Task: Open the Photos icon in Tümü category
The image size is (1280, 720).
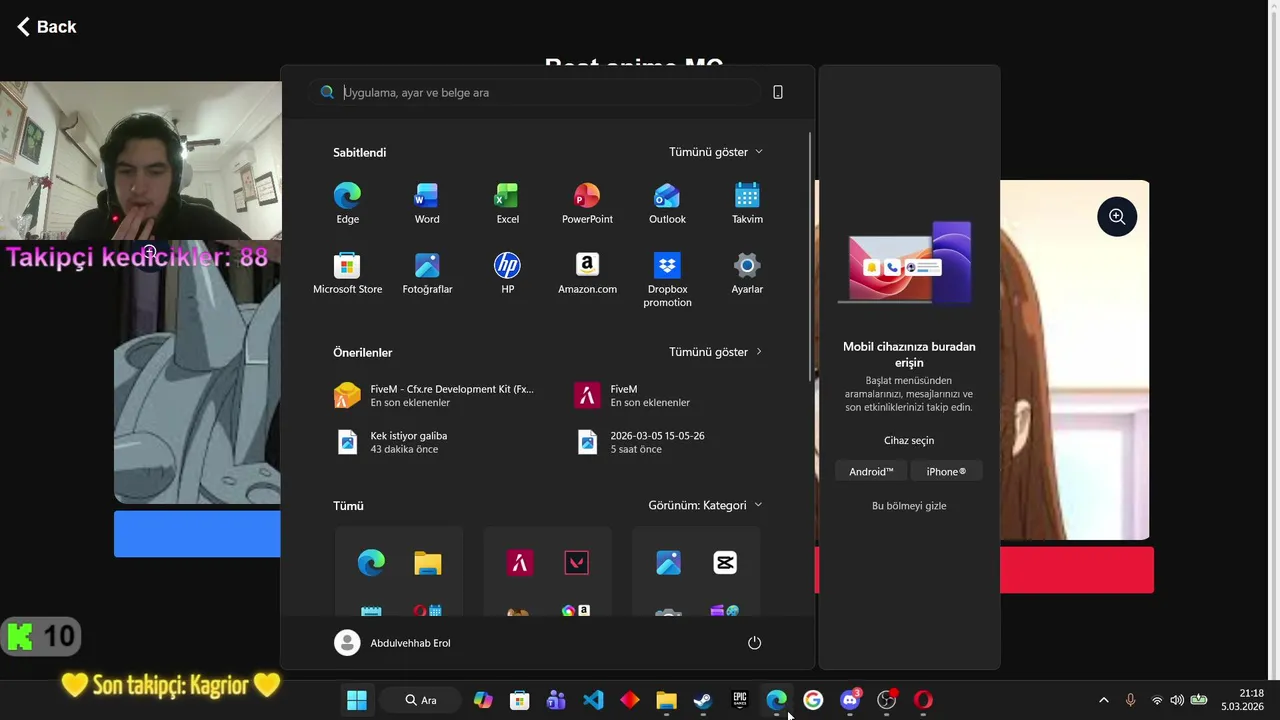Action: click(668, 564)
